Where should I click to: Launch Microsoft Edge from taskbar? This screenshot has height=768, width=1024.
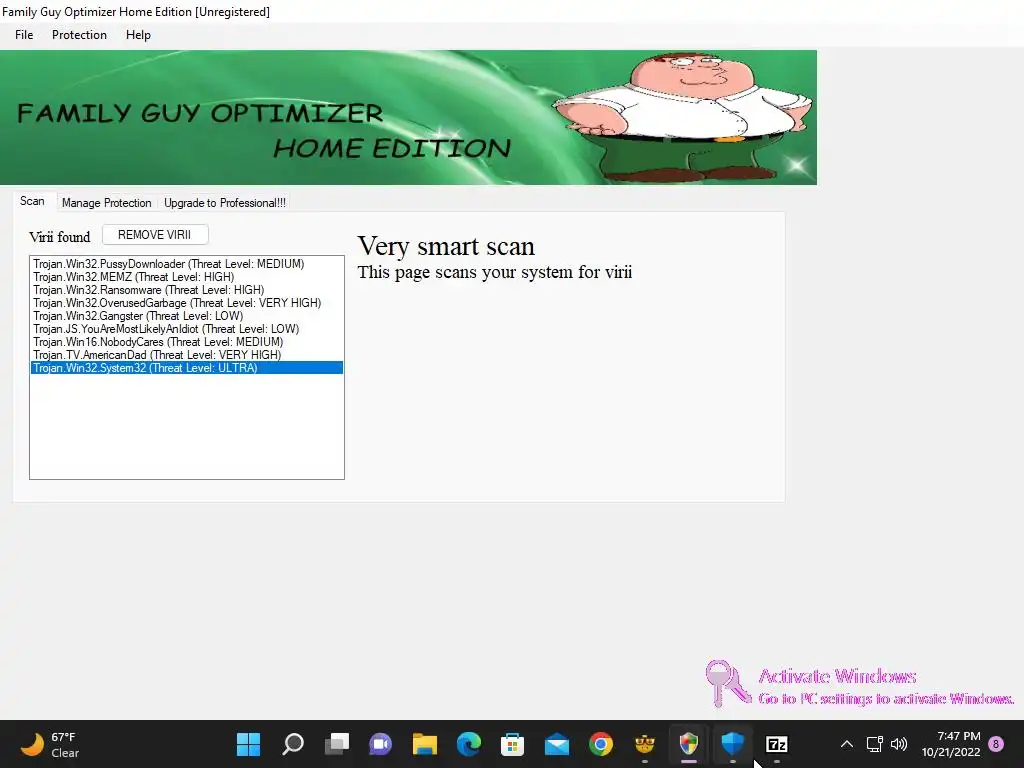click(x=468, y=744)
